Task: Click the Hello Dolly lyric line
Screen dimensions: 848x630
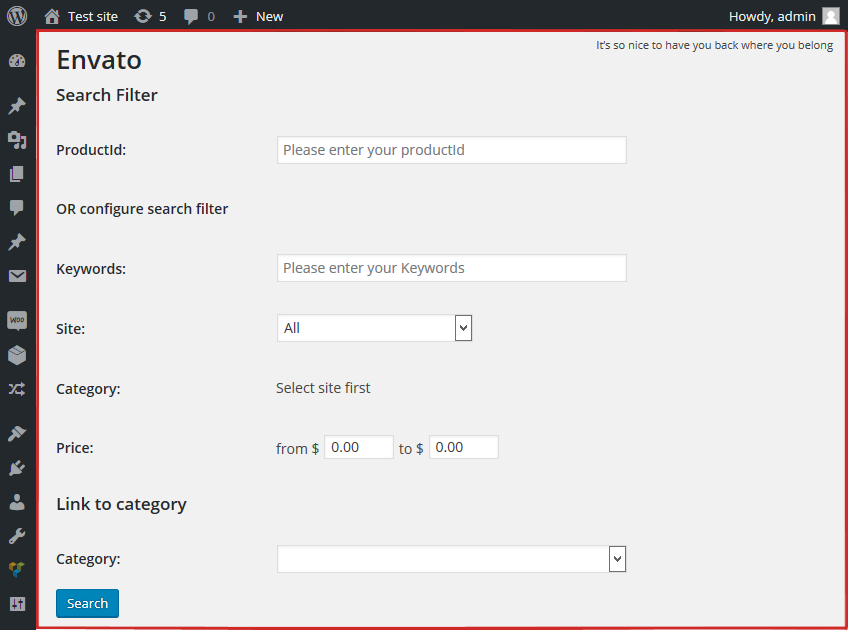Action: click(714, 45)
